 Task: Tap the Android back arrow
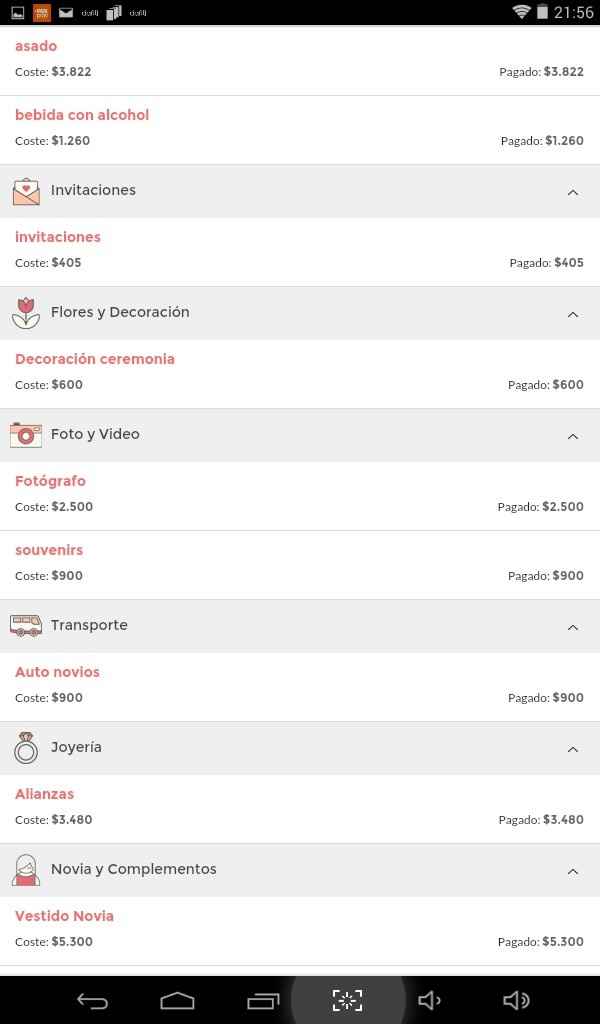[92, 1000]
